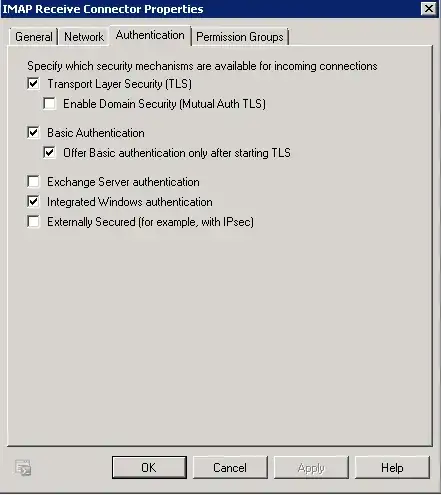Enable Domain Security (Mutual Auth TLS) checkbox

(x=49, y=104)
